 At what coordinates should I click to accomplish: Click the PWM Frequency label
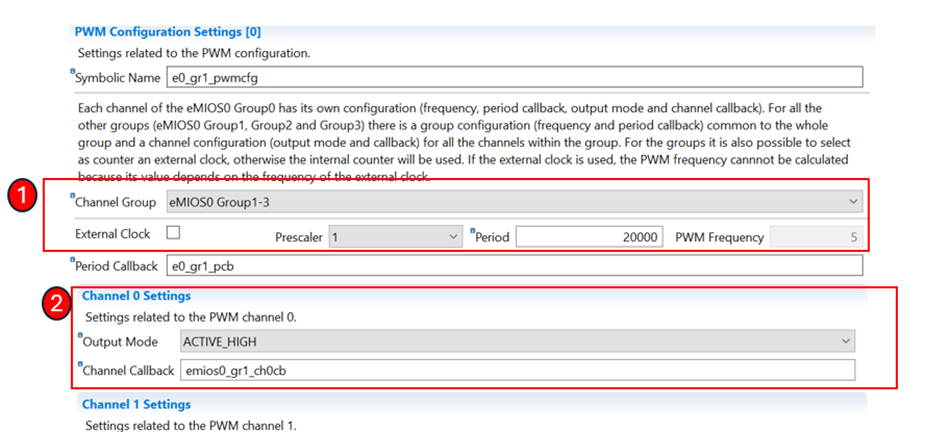coord(719,238)
